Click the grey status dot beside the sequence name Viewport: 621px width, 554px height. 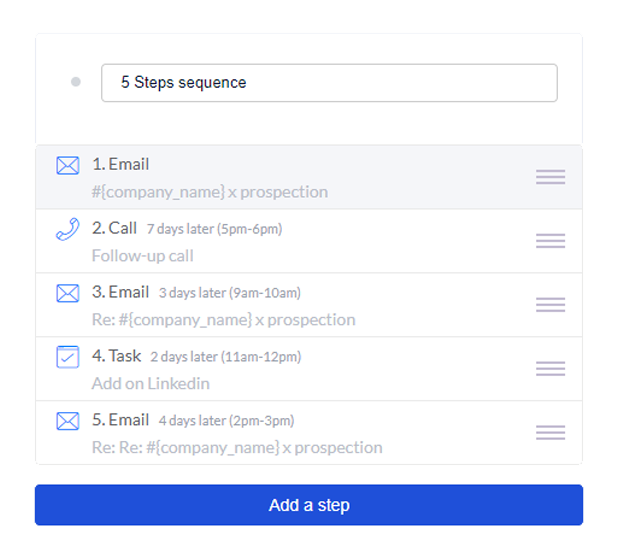76,82
